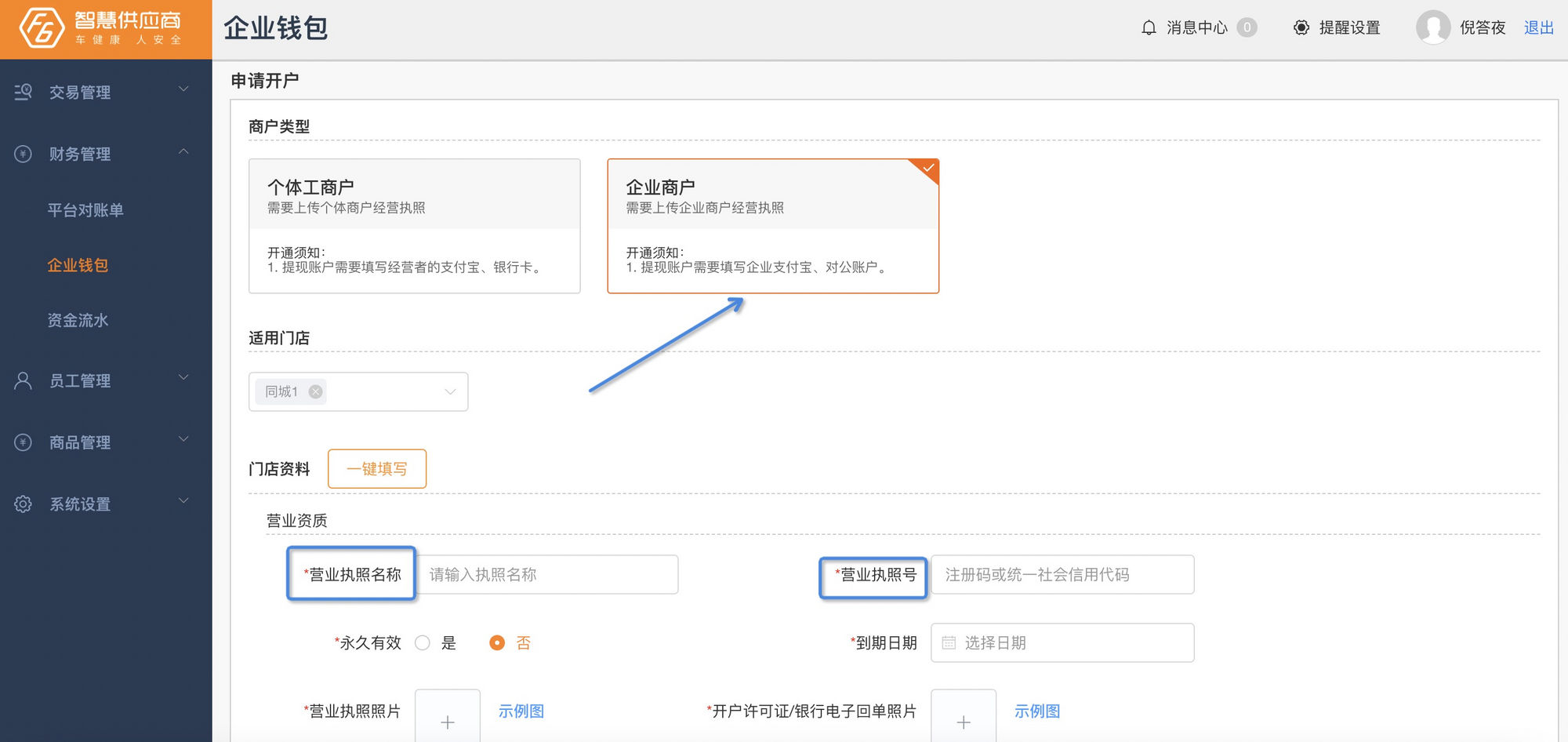Click the reminder settings gear icon
Screen dimensions: 1568x742
1301,28
